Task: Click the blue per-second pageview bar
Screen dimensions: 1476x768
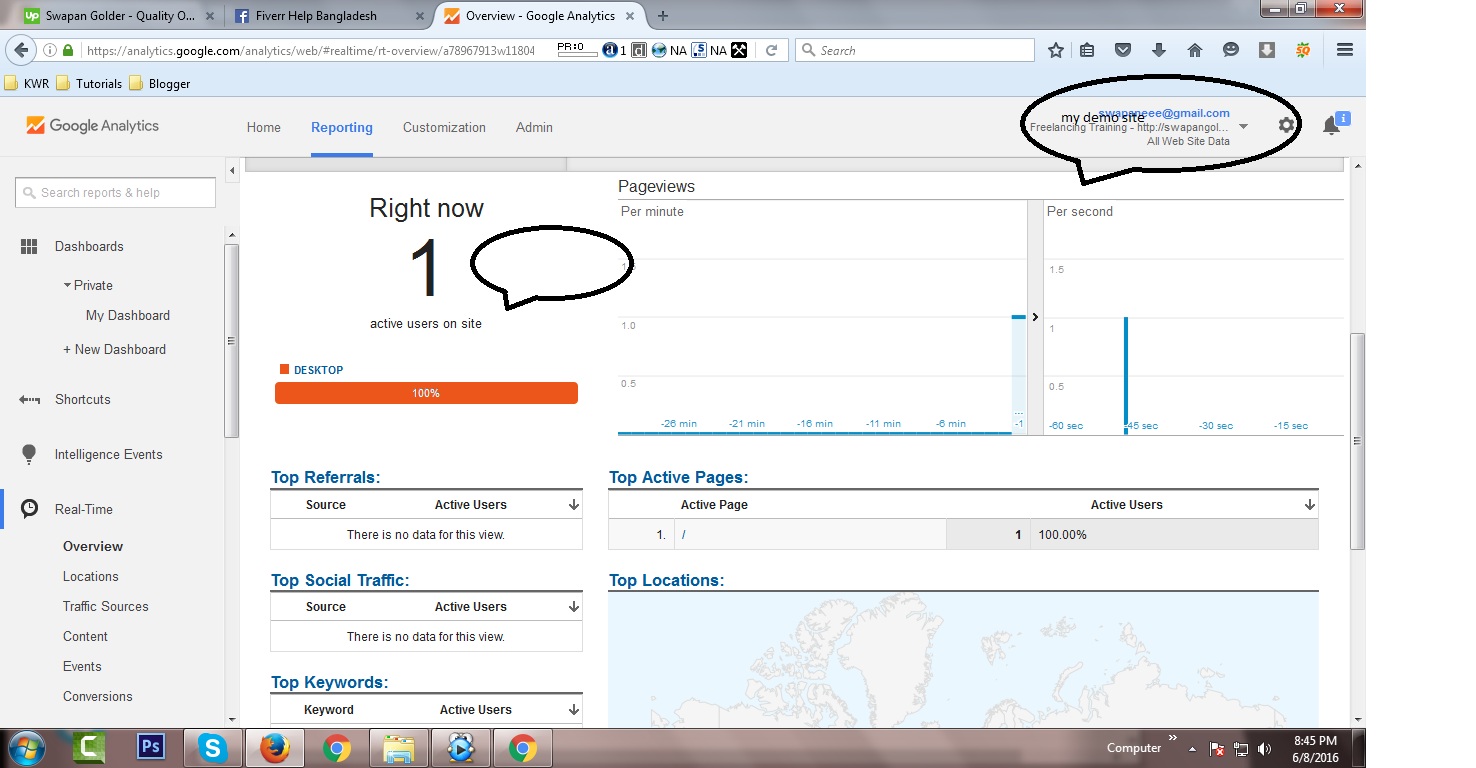Action: (1126, 374)
